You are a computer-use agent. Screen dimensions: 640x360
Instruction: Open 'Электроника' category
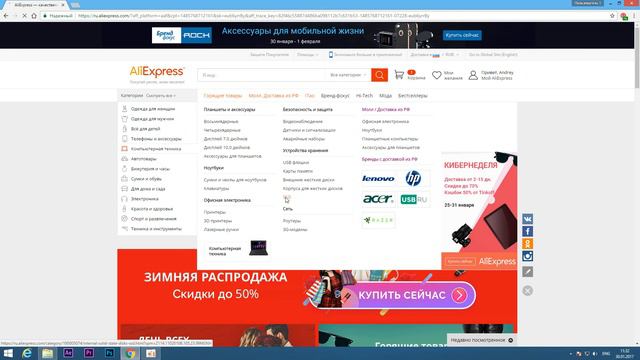point(144,199)
